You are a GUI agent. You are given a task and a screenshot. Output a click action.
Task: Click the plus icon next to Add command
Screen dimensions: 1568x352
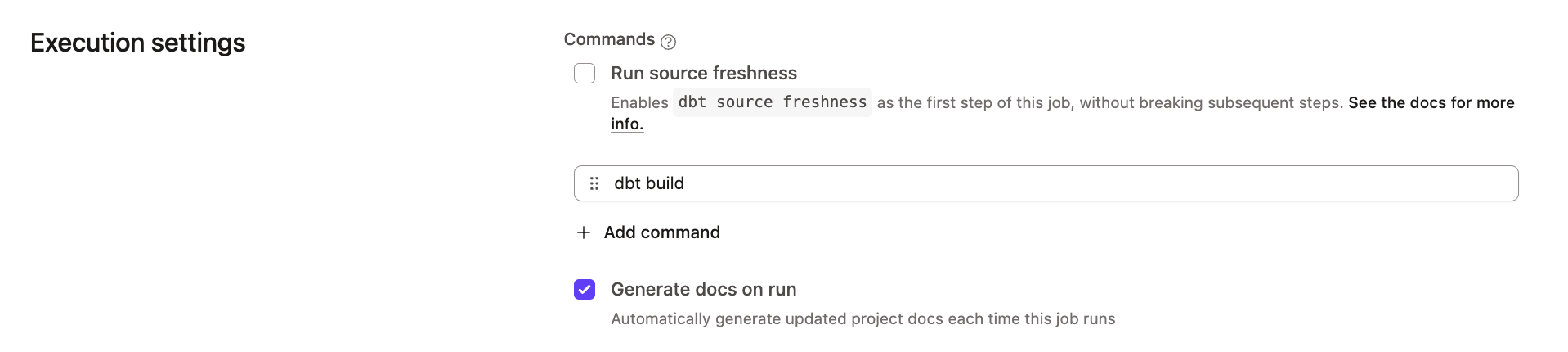pyautogui.click(x=583, y=233)
